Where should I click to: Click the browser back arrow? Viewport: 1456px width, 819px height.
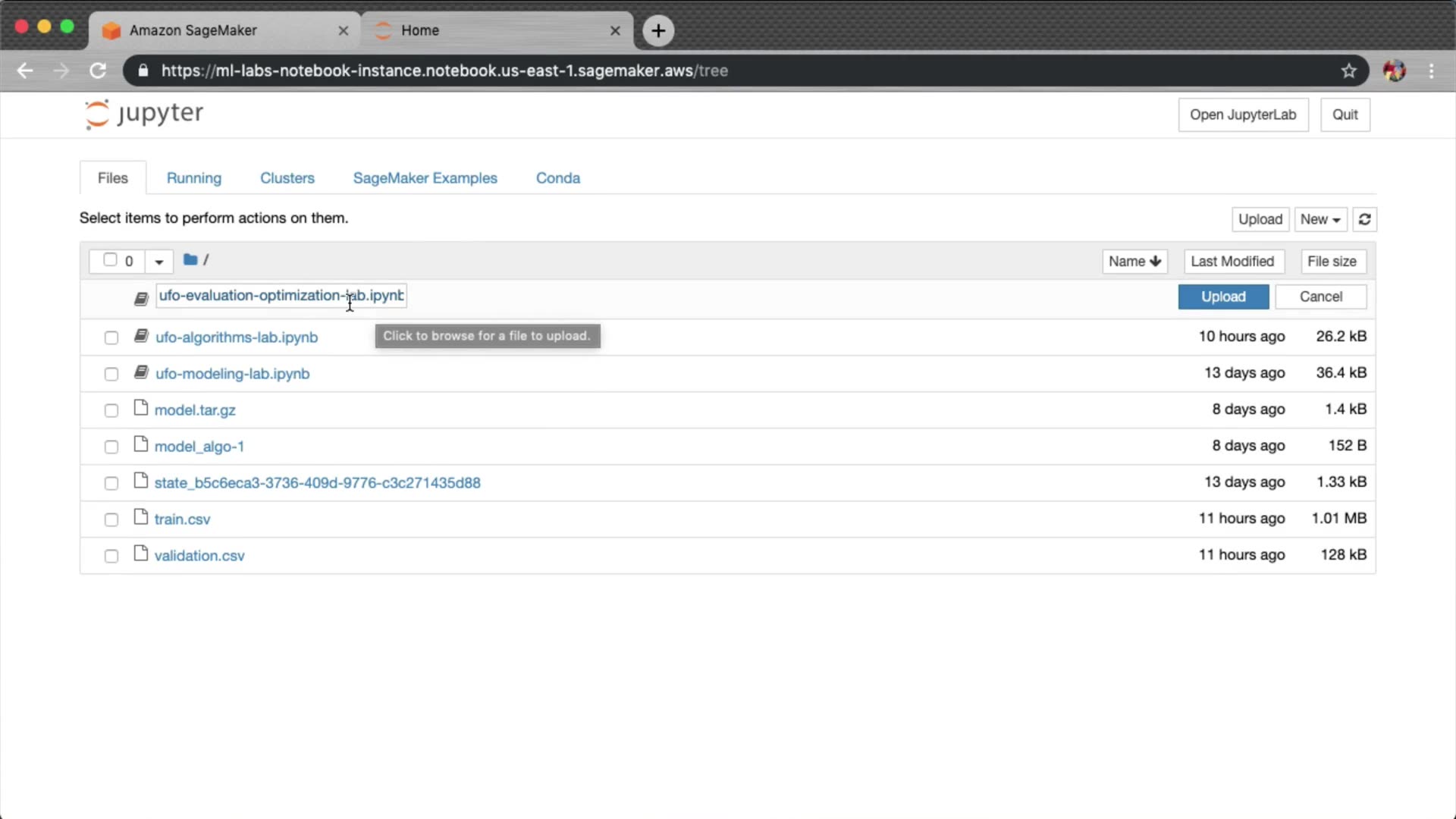[x=25, y=71]
